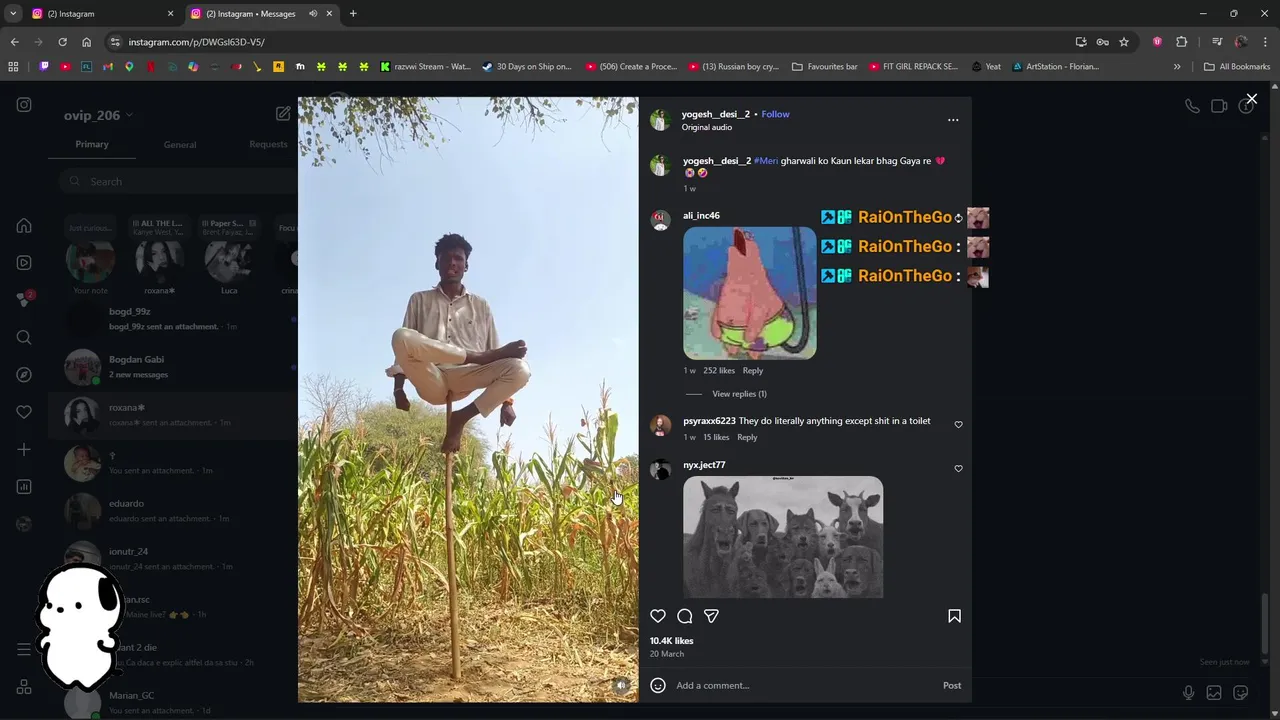Switch to Requests inbox tab

pos(268,144)
